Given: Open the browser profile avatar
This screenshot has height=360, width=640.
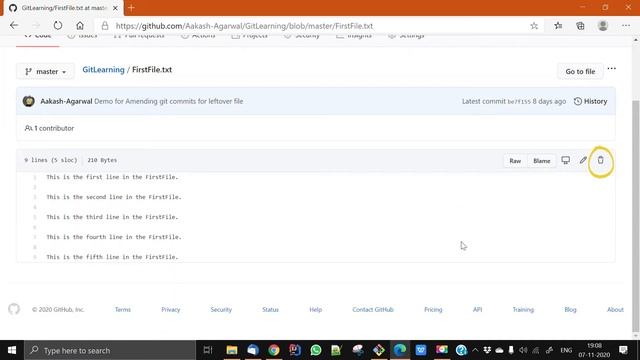Looking at the screenshot, I should pyautogui.click(x=603, y=25).
